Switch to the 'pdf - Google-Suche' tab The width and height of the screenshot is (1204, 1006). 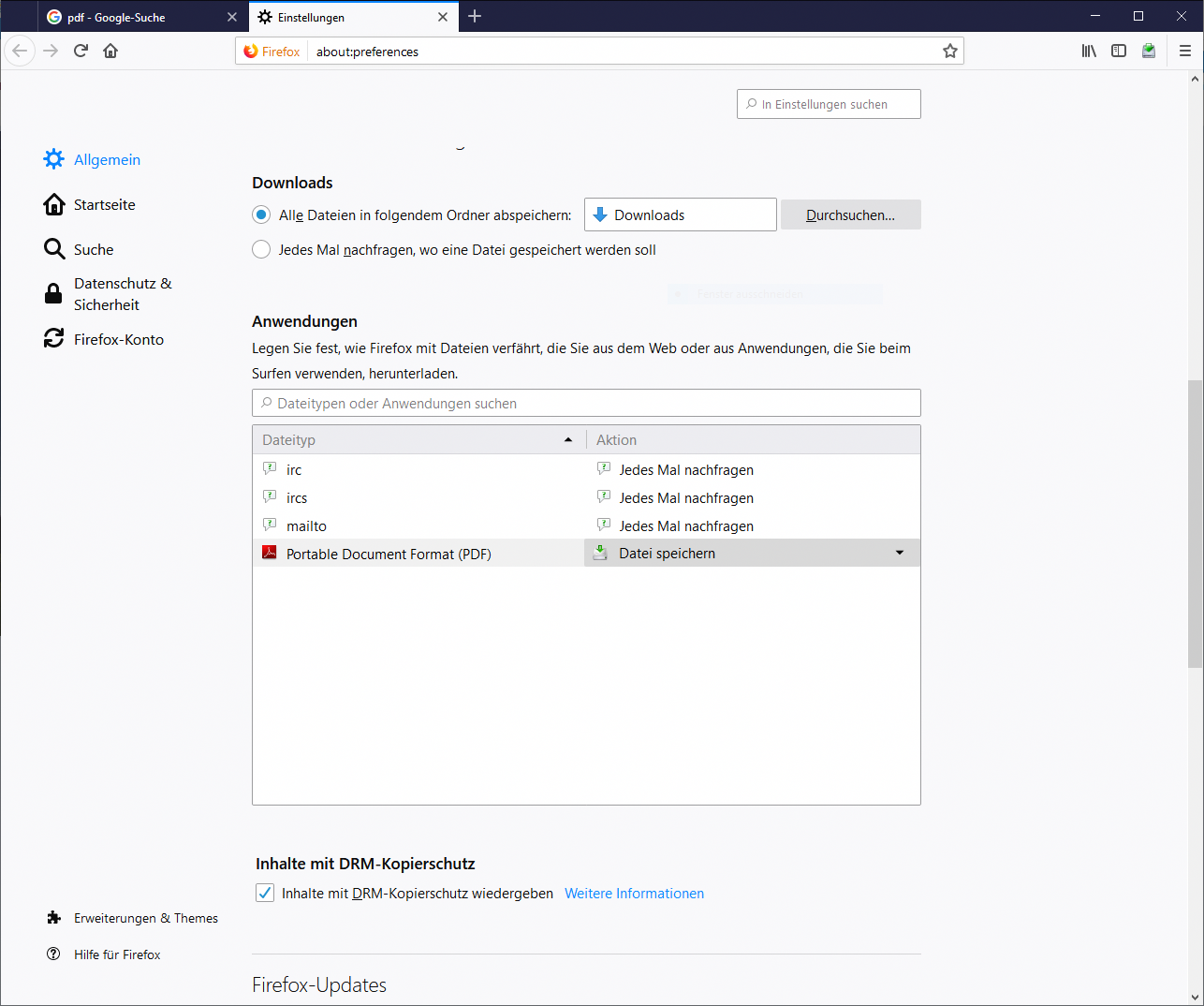131,17
